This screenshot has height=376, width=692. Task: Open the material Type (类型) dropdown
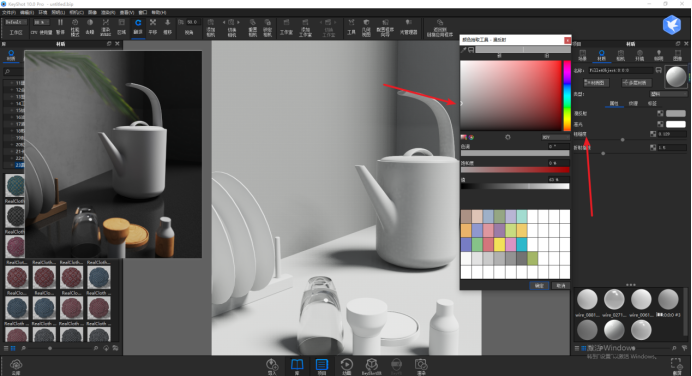tap(668, 94)
